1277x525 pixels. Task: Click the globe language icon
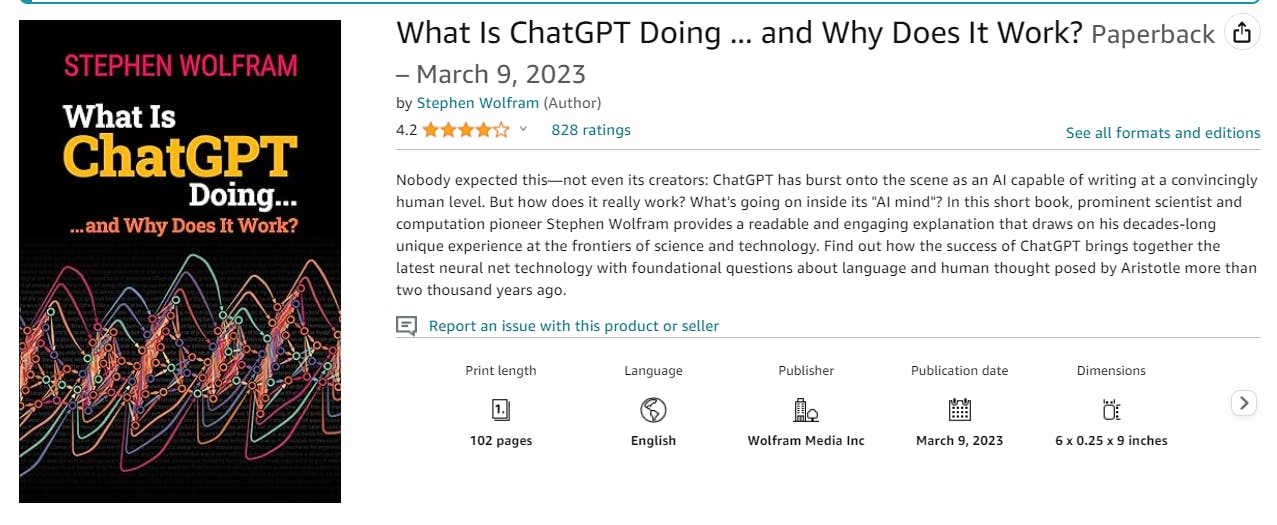[653, 409]
